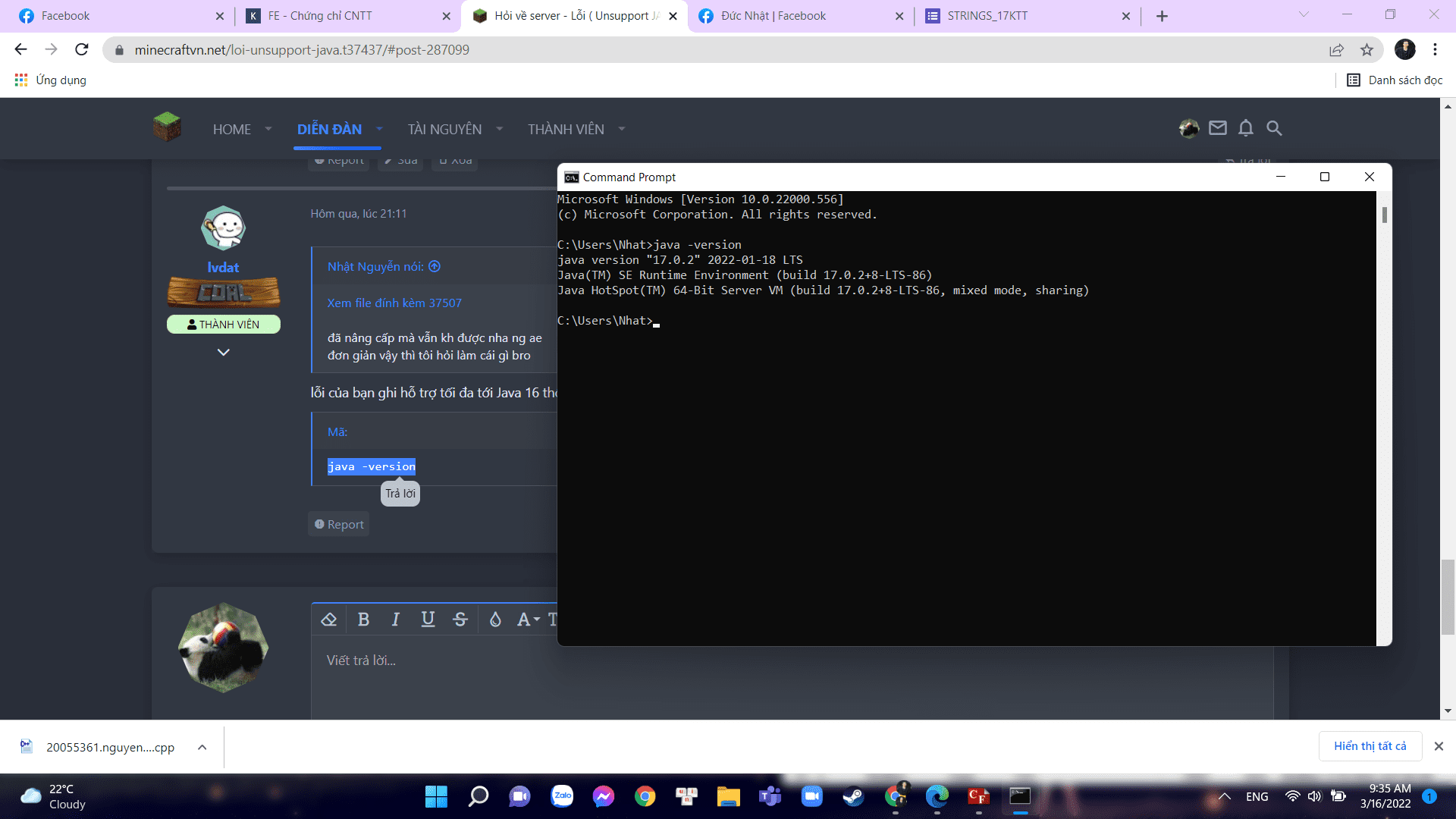Toggle italic formatting in reply editor
1456x819 pixels.
(395, 620)
